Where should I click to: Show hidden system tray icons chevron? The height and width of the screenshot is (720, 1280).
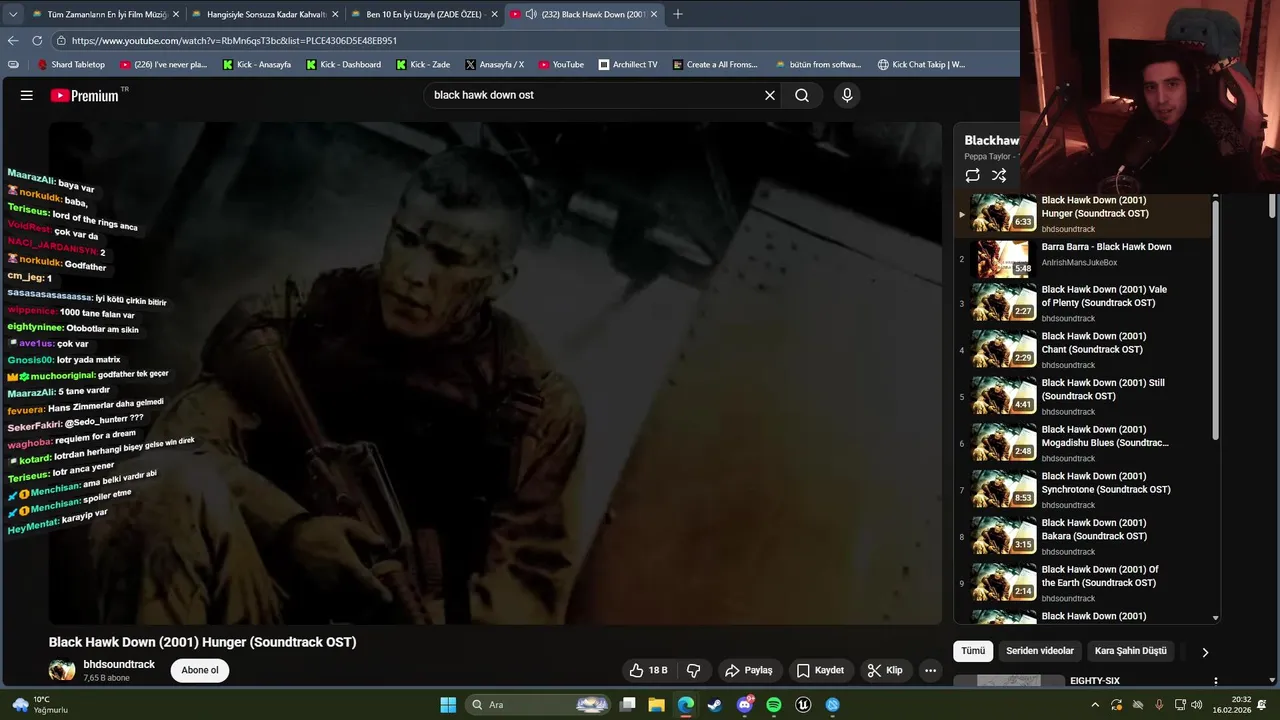[x=1095, y=705]
